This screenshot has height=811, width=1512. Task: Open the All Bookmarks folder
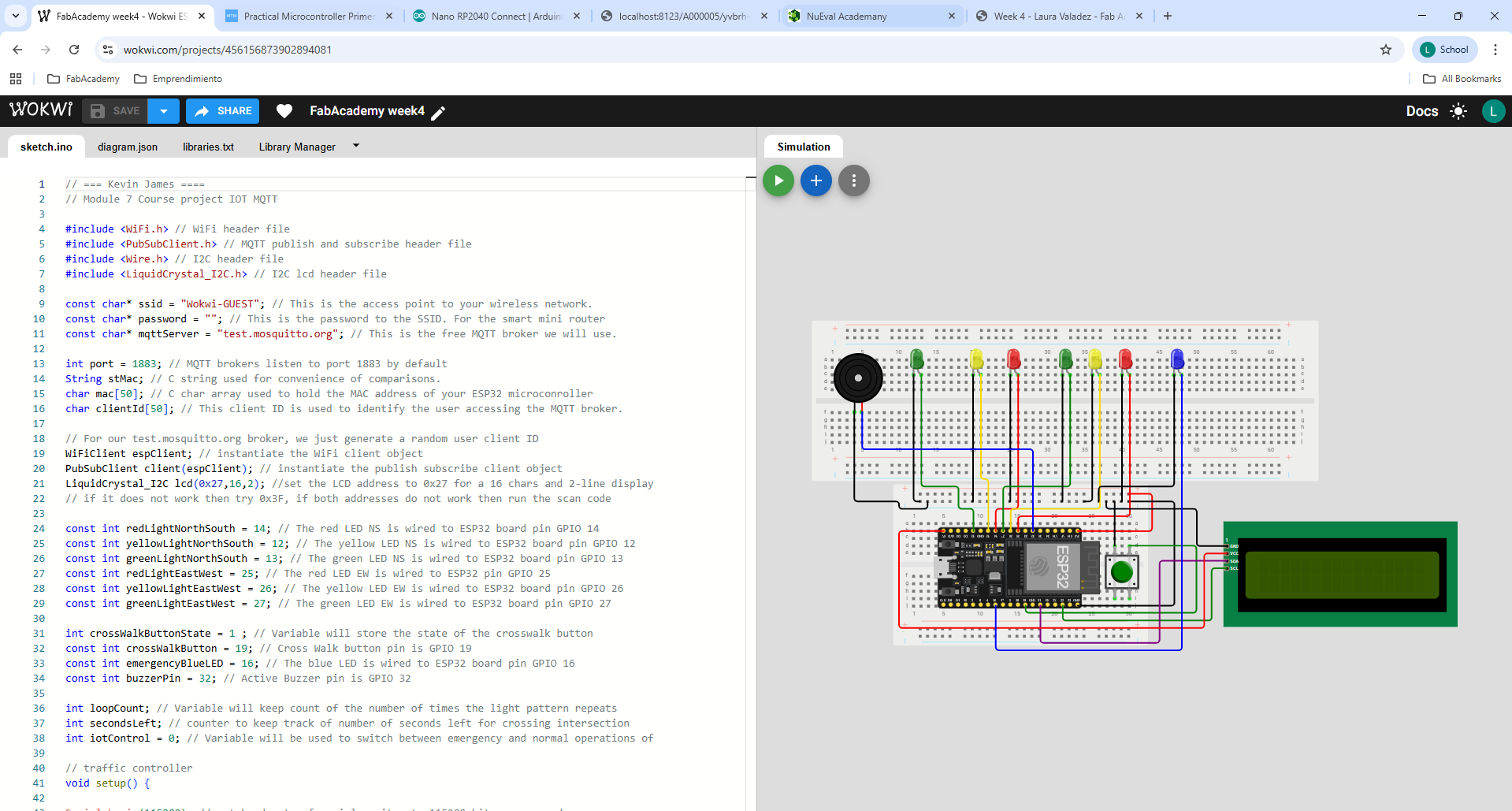point(1462,79)
